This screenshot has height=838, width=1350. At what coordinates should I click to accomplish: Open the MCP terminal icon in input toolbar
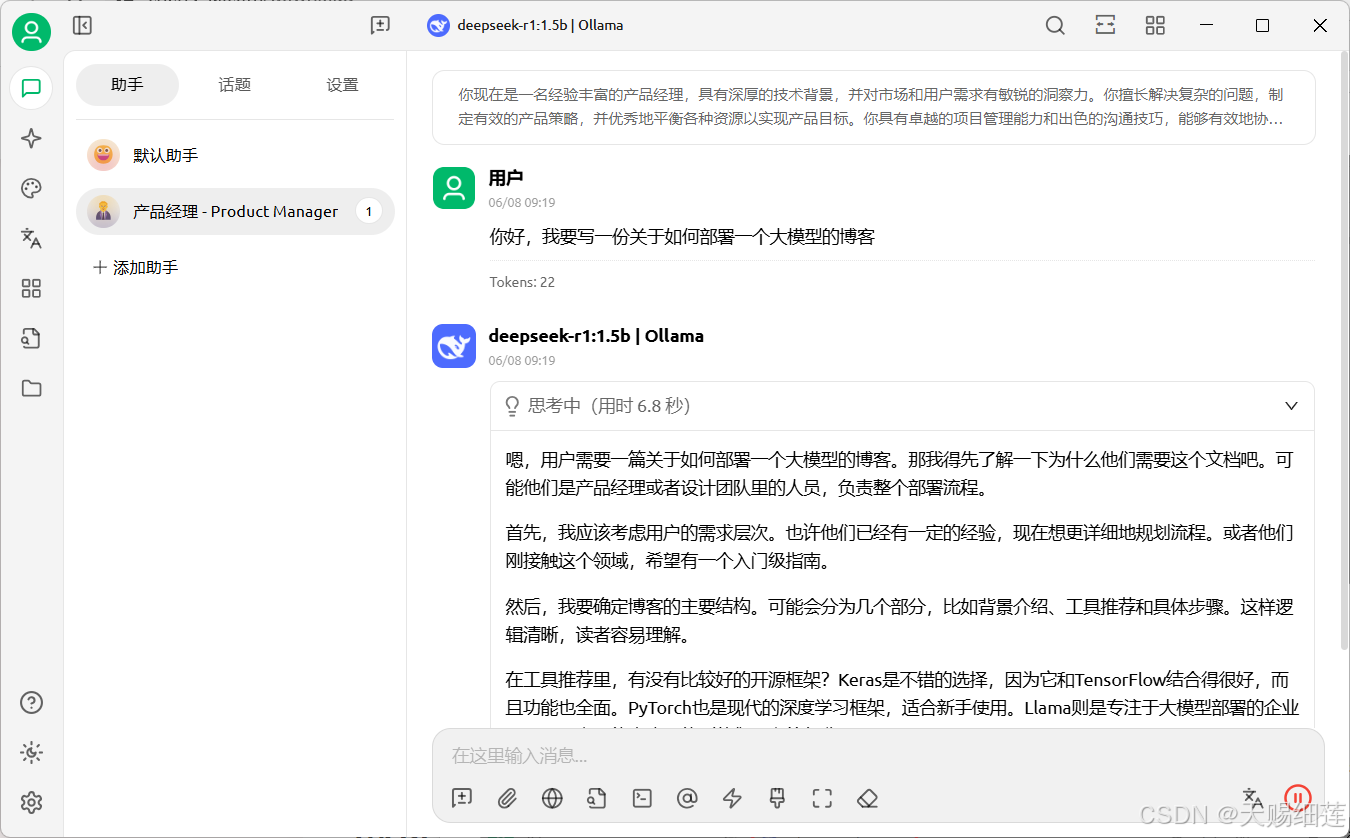[642, 798]
